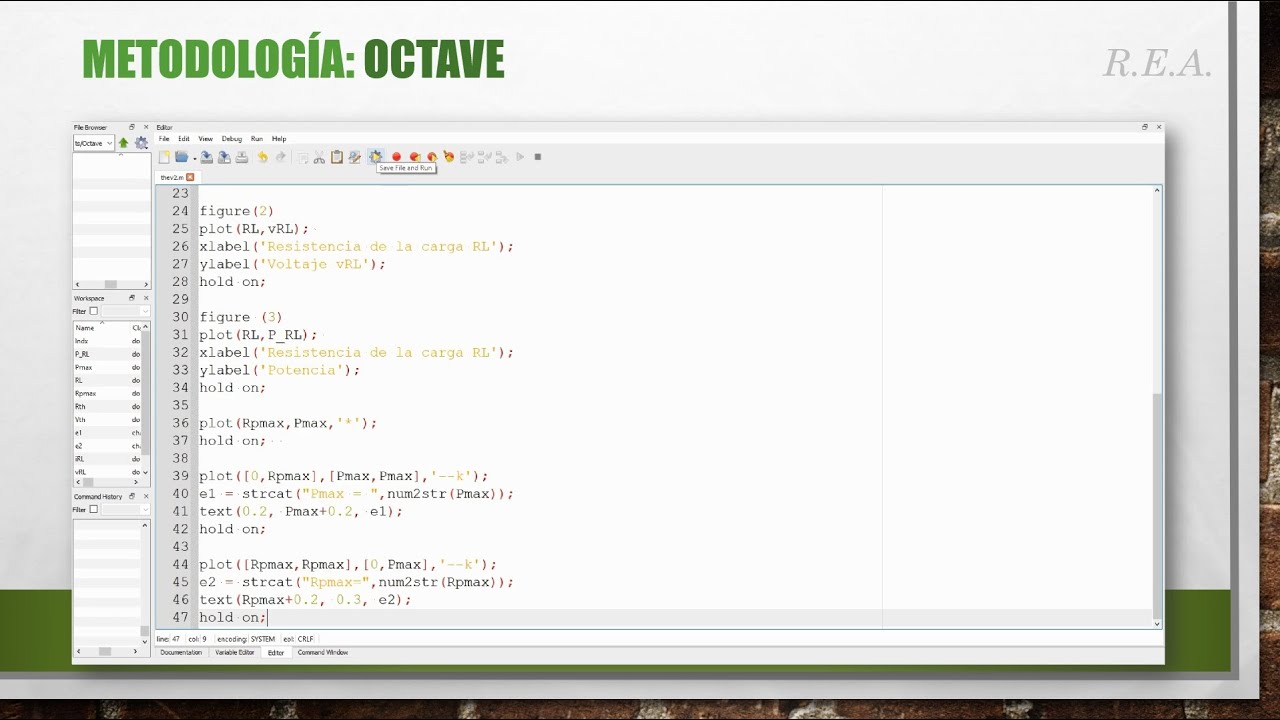
Task: Place cursor on line 'figure(2)'
Action: (x=236, y=211)
